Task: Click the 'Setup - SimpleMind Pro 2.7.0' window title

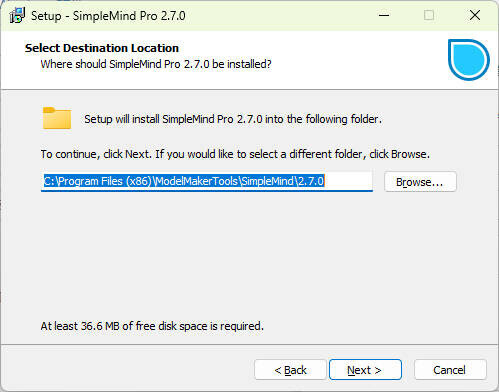Action: coord(108,16)
